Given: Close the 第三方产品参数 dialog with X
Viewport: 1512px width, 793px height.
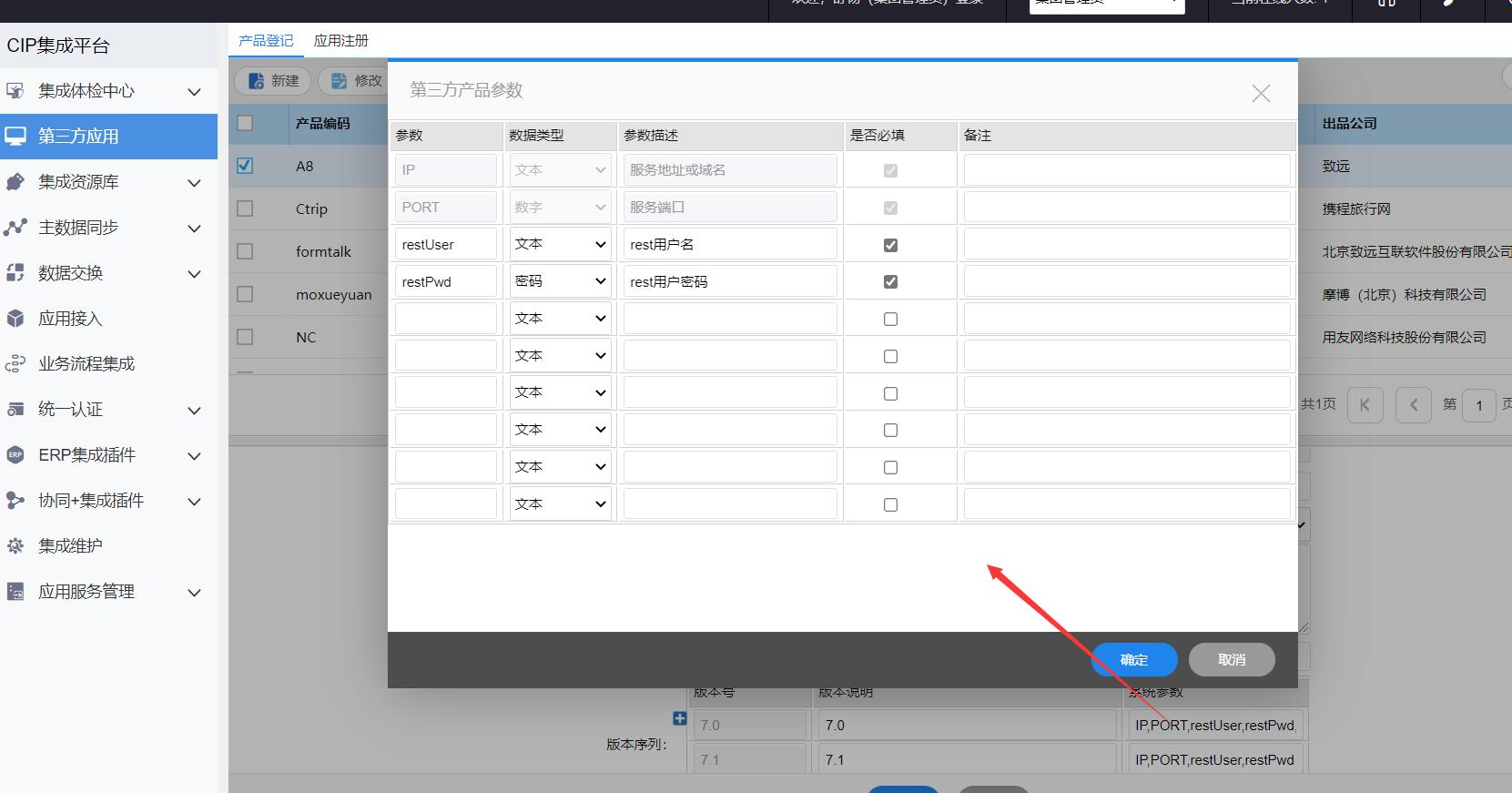Looking at the screenshot, I should point(1261,93).
